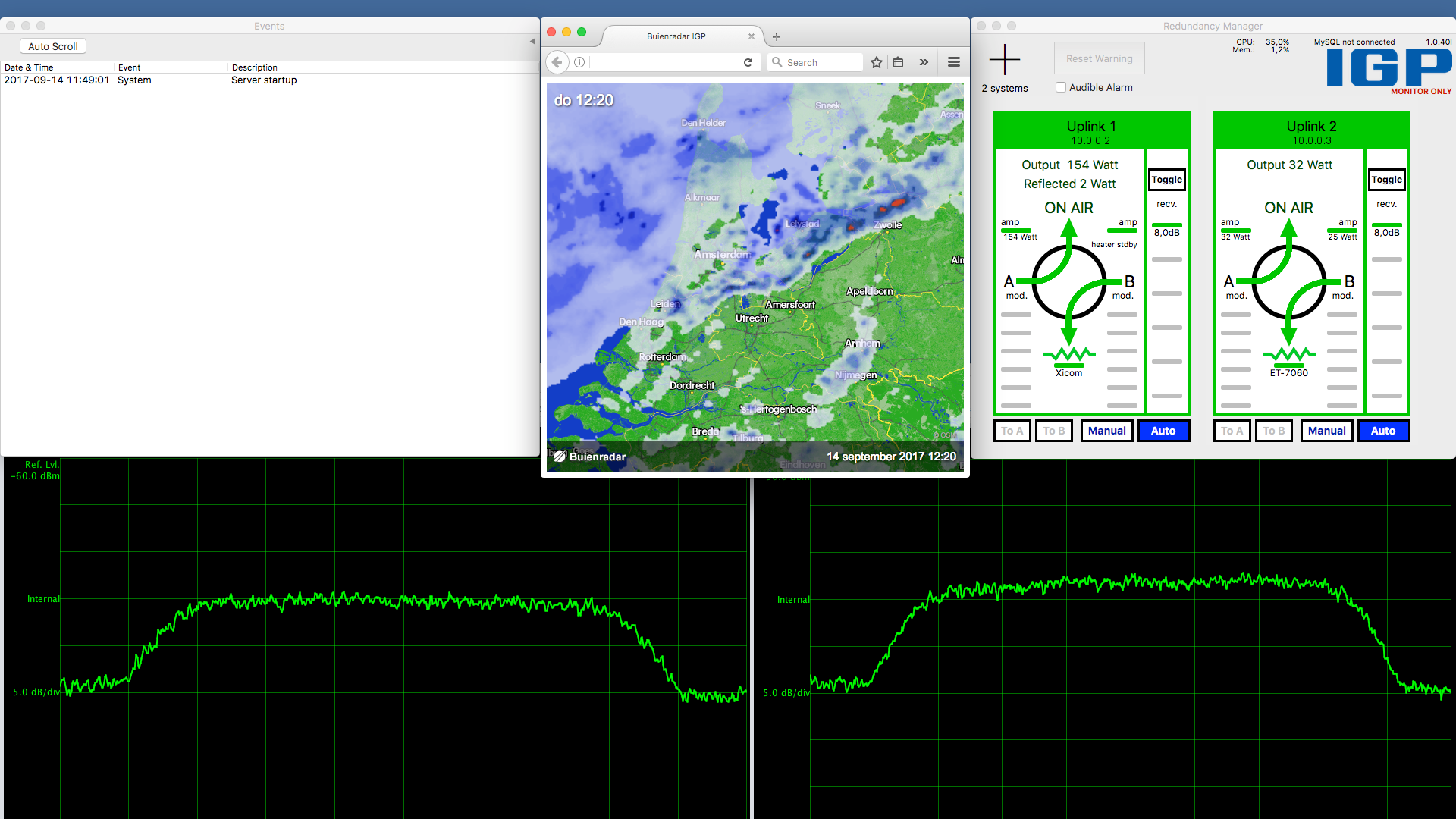This screenshot has width=1456, height=819.
Task: Click the IGP logo
Action: click(x=1389, y=68)
